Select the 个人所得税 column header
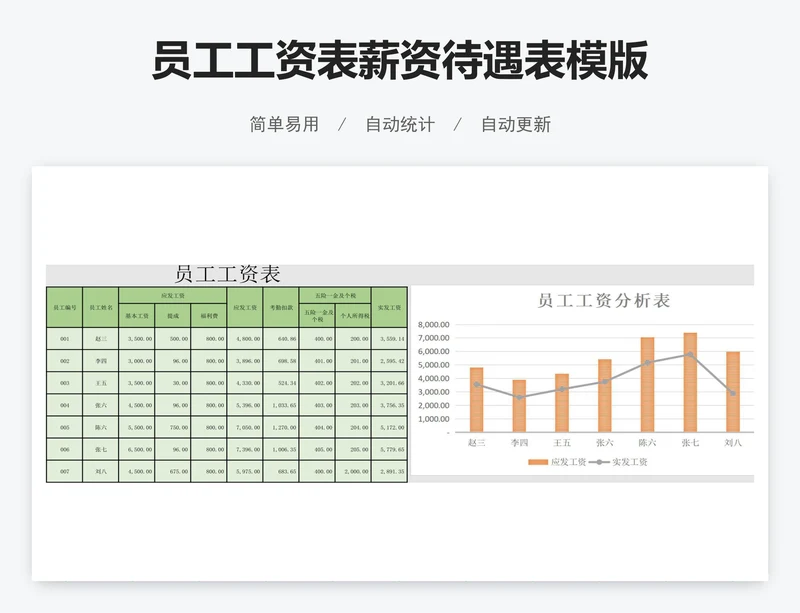The image size is (800, 613). coord(354,316)
